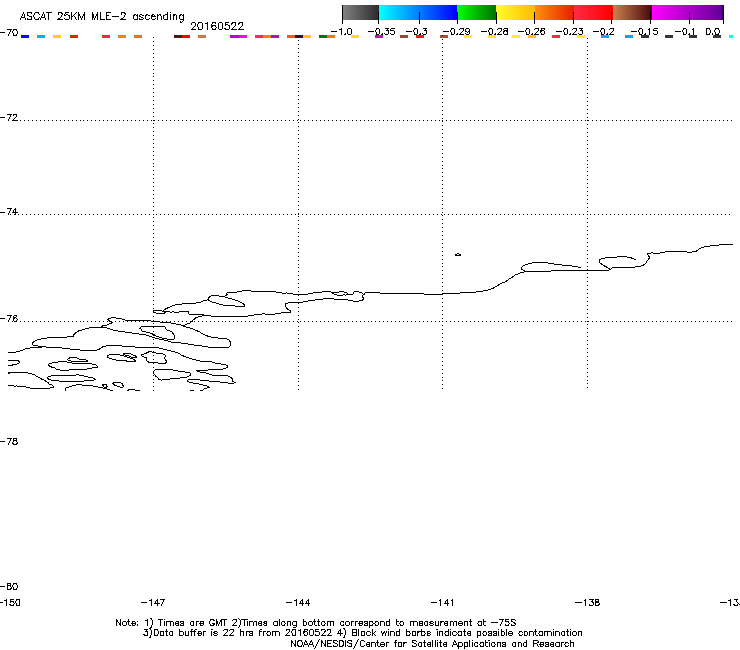Click the -144 longitude axis label
The image size is (740, 650).
(298, 602)
